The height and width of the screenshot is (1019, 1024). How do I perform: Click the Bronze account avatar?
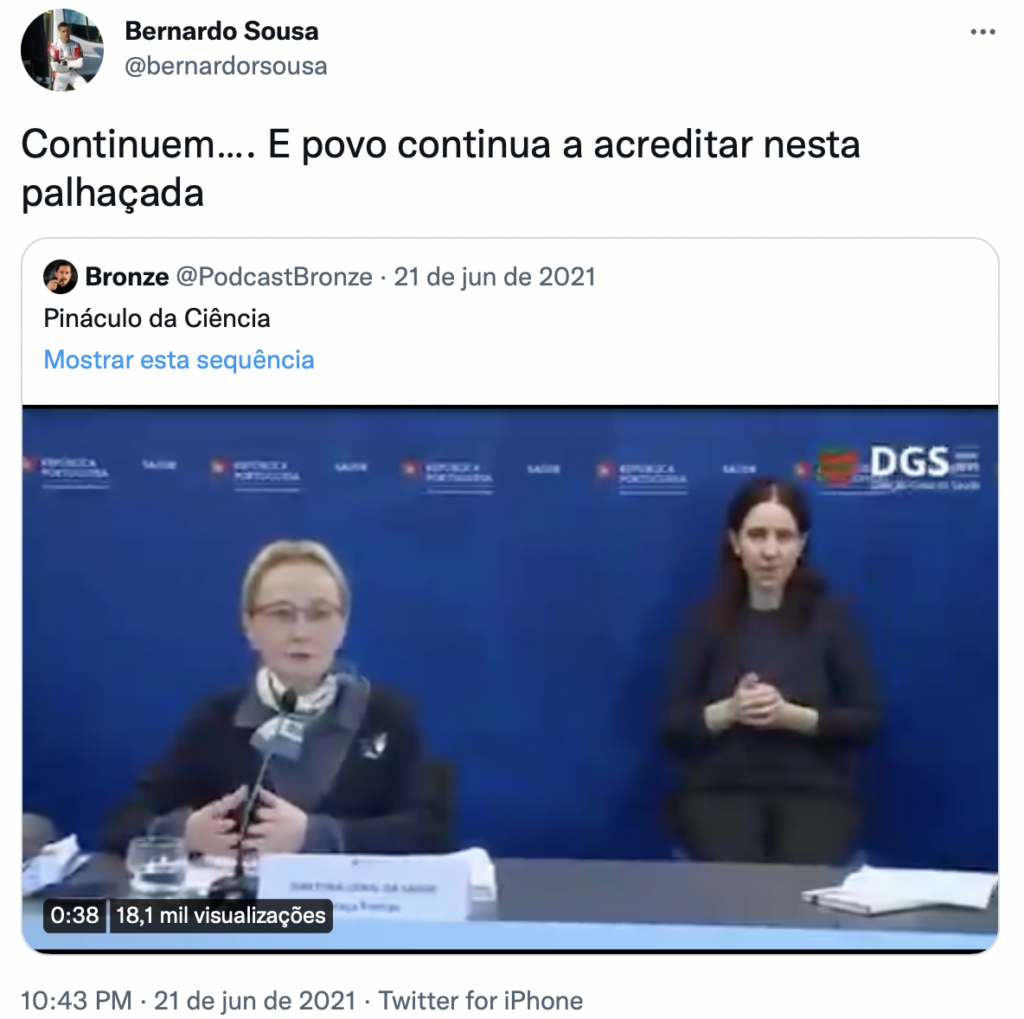60,276
